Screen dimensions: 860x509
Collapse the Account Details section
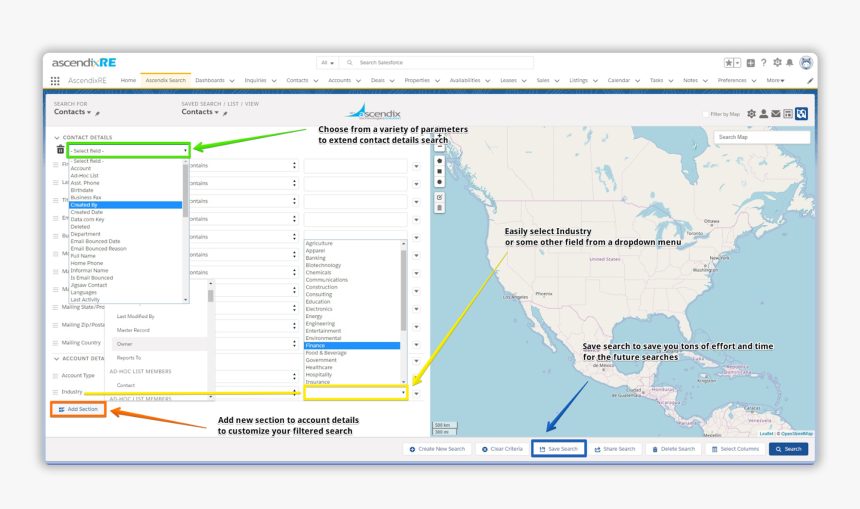coord(56,359)
